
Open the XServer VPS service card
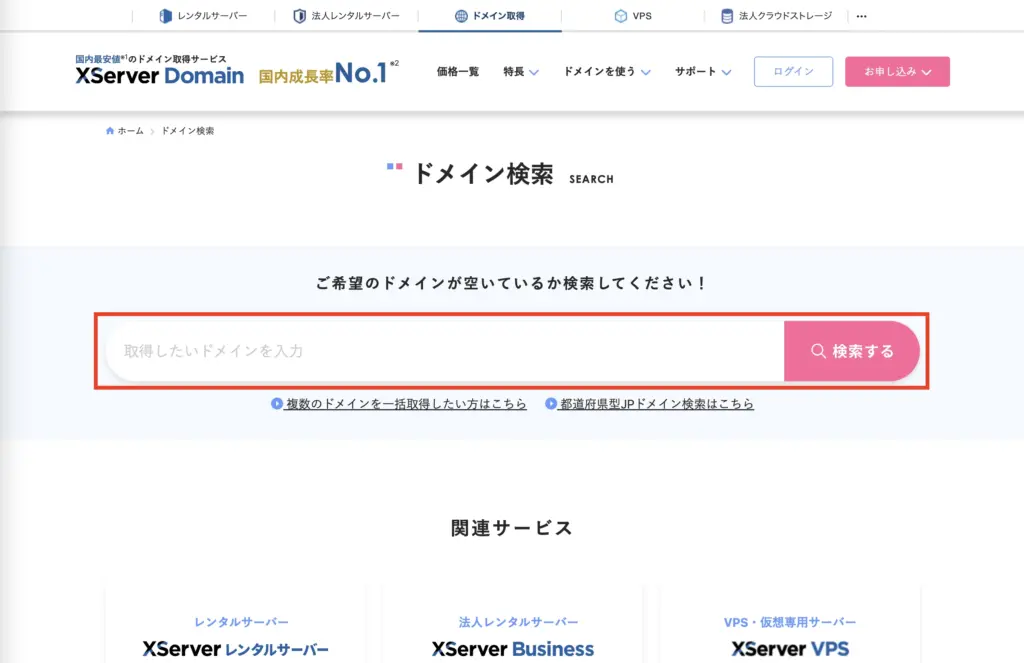click(790, 624)
